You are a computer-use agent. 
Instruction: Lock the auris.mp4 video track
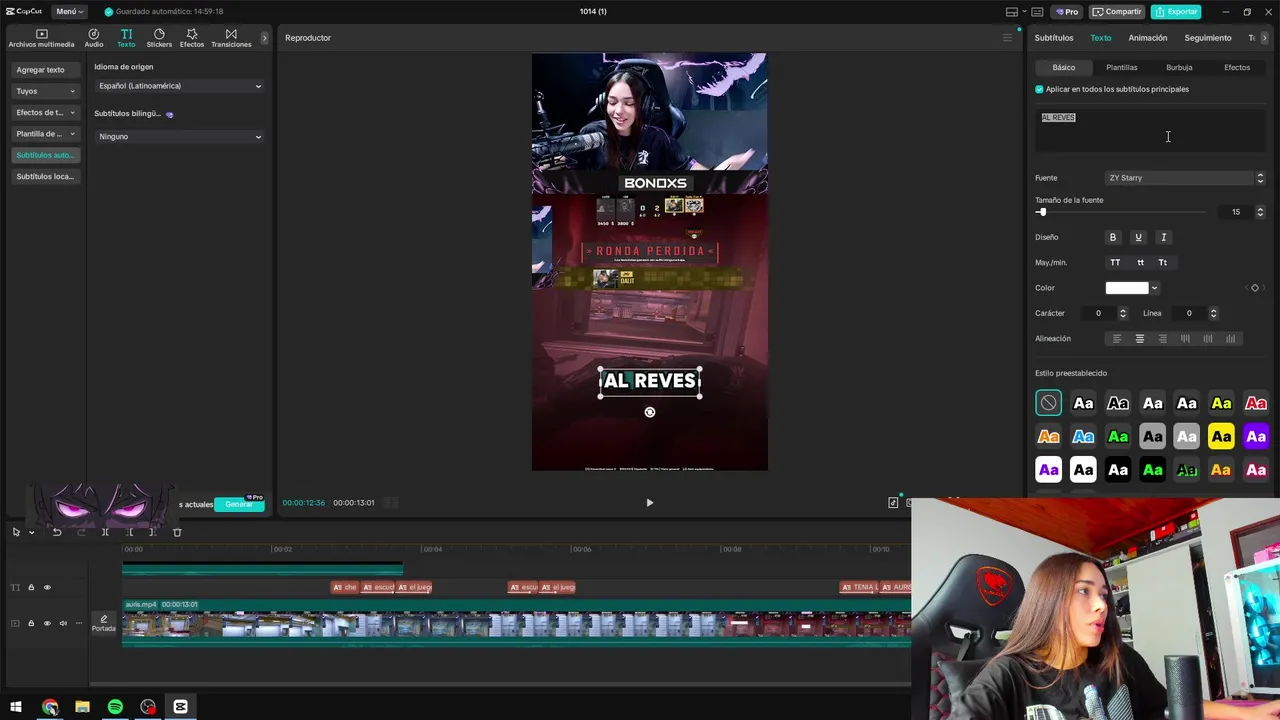[31, 623]
